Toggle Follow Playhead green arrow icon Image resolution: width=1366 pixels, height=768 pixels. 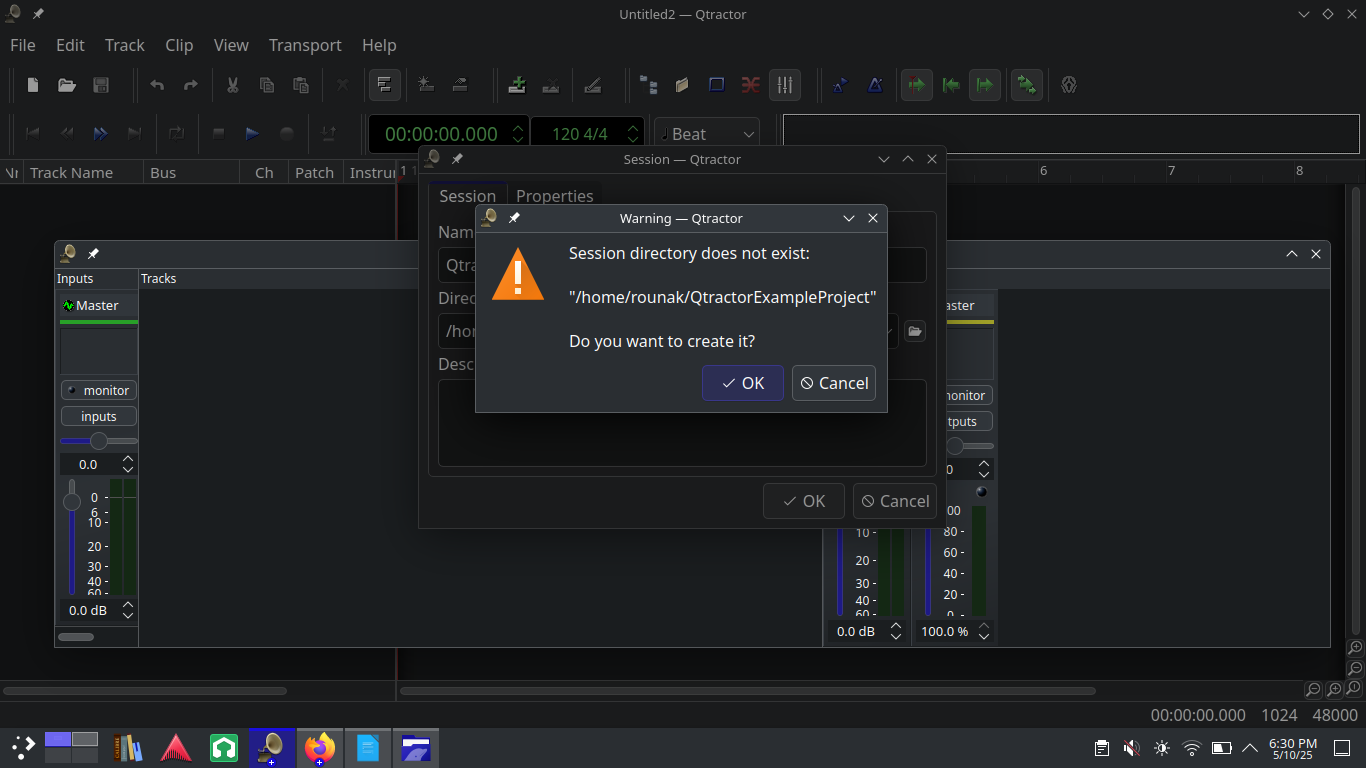917,85
